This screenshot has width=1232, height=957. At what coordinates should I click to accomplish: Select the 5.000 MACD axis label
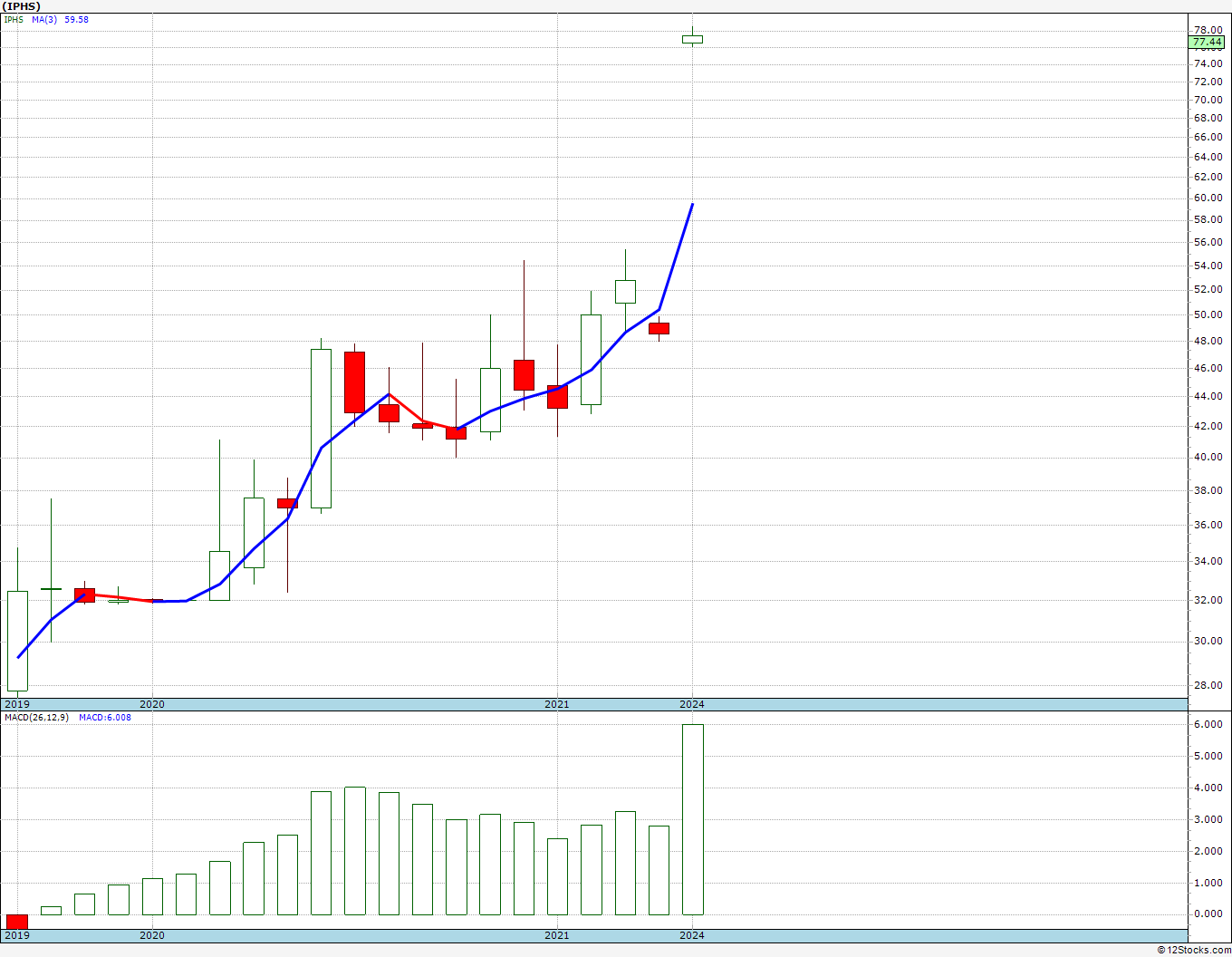1208,756
